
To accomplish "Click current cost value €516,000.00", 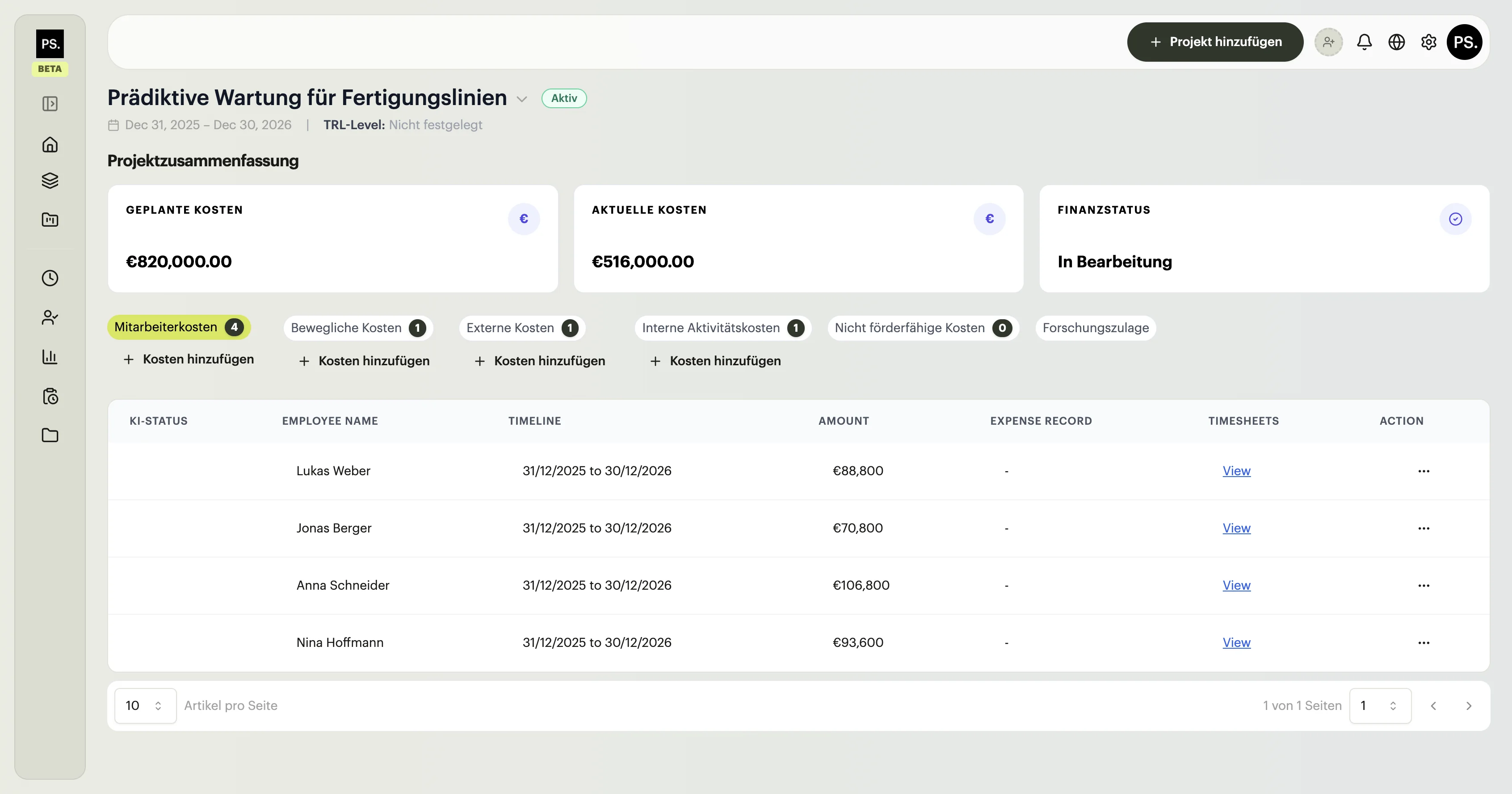I will tap(643, 262).
